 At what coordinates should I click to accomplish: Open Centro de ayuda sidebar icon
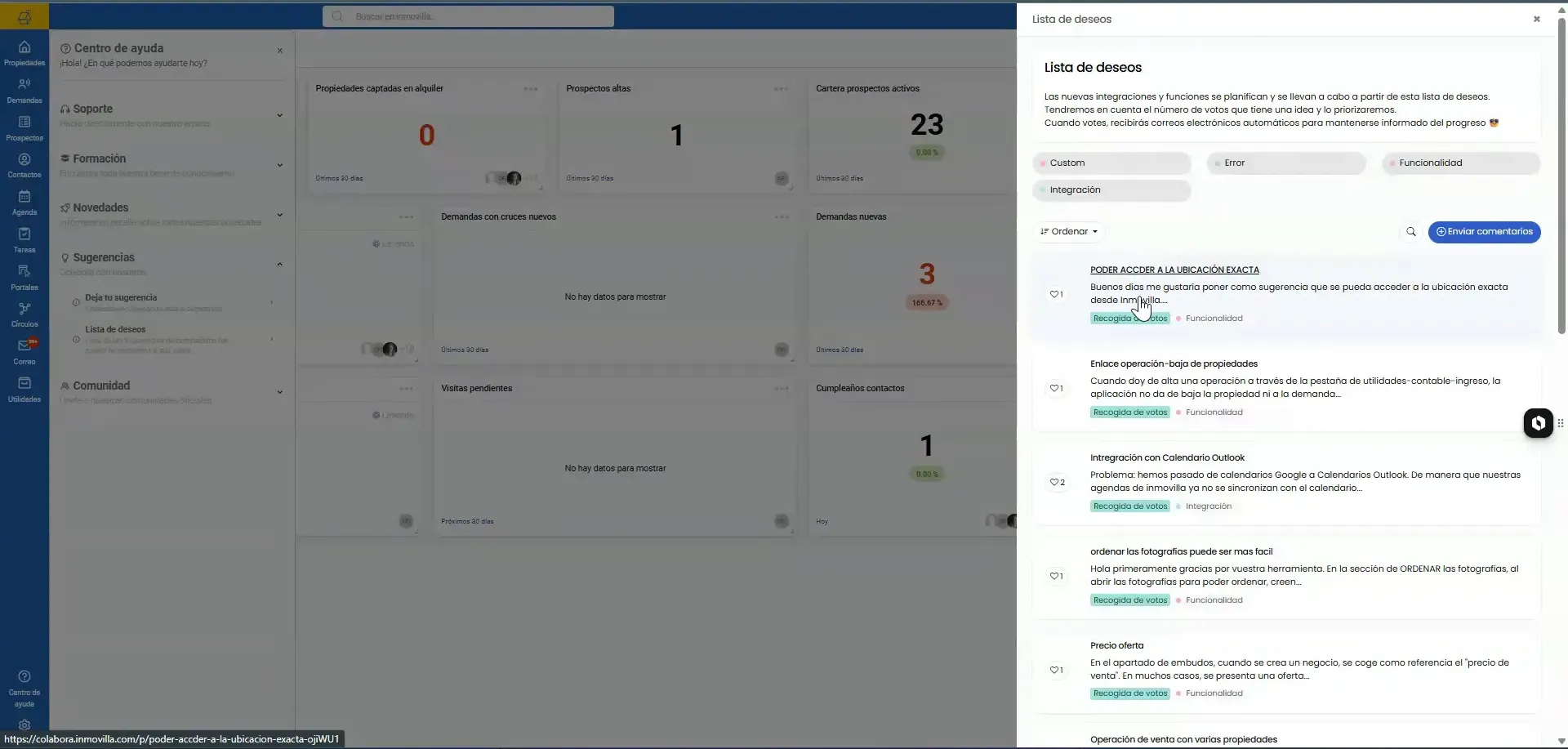click(24, 689)
